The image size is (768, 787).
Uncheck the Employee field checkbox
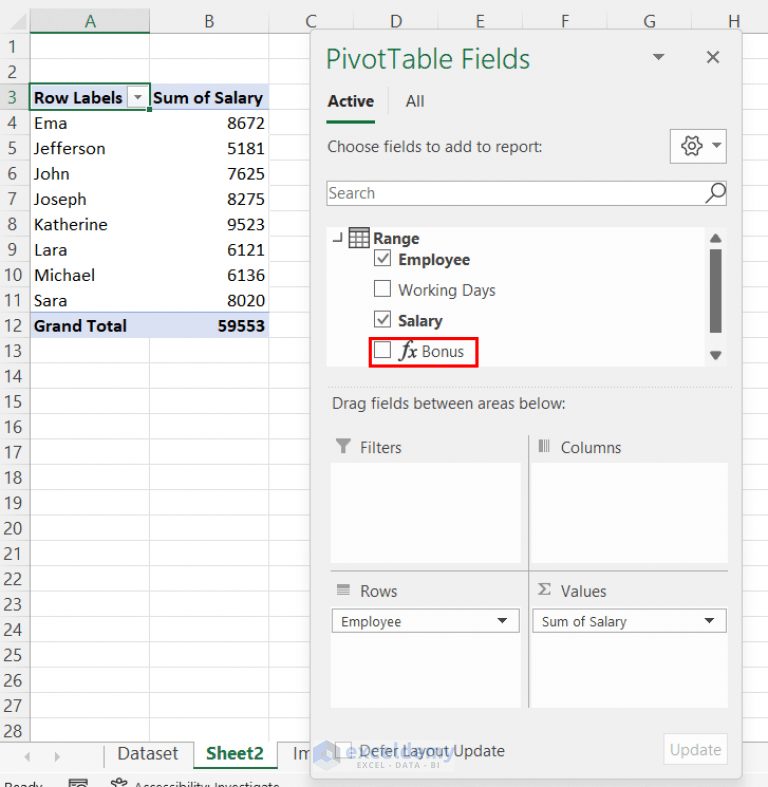coord(382,258)
